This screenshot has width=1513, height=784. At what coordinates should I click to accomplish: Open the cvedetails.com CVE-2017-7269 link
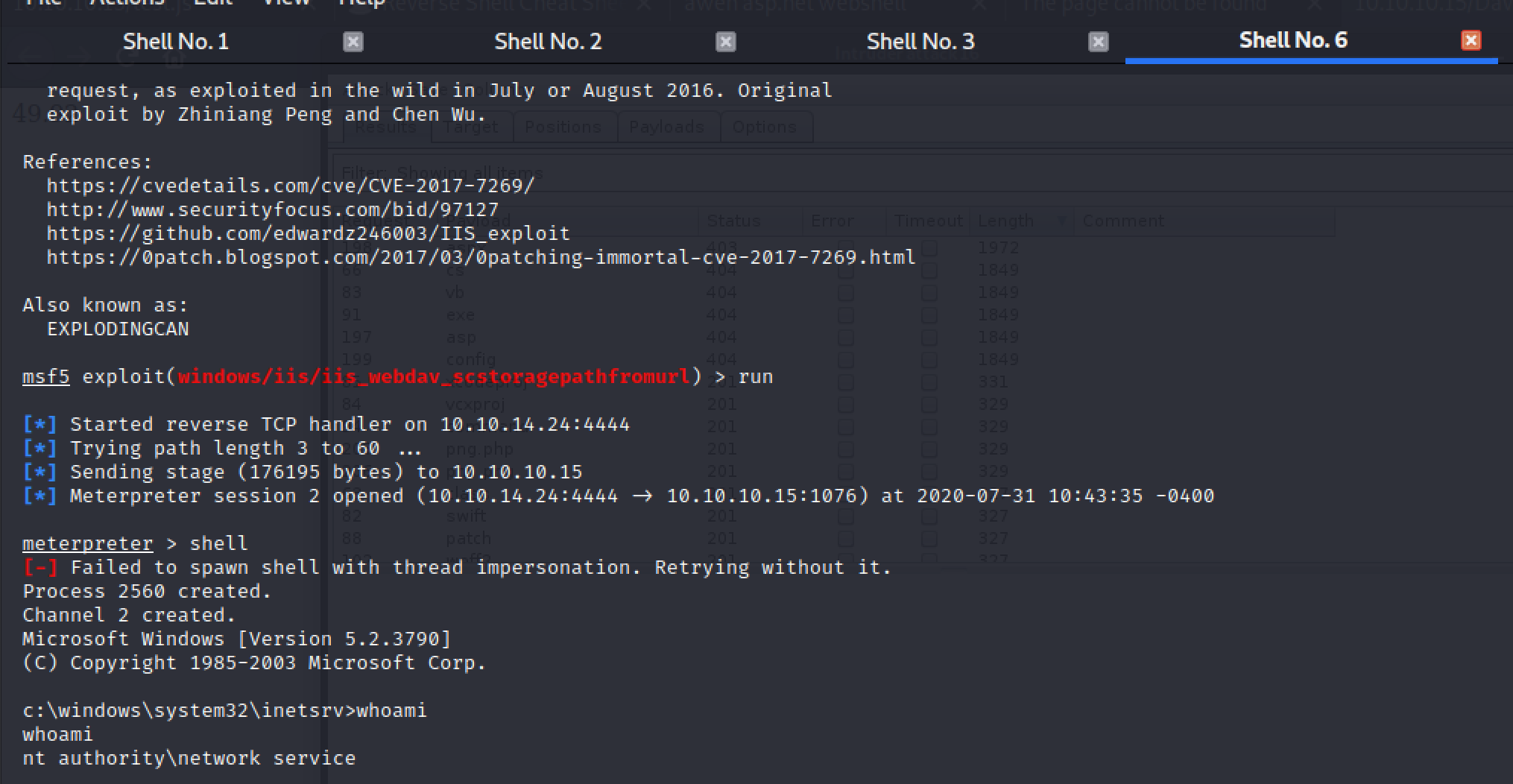[x=291, y=186]
